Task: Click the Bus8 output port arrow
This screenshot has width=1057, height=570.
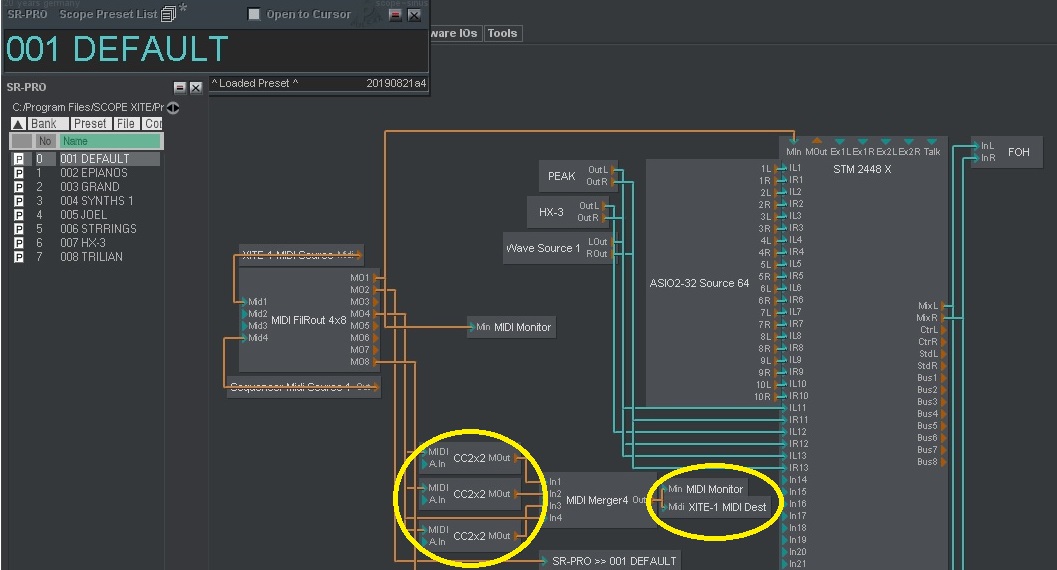Action: point(943,462)
